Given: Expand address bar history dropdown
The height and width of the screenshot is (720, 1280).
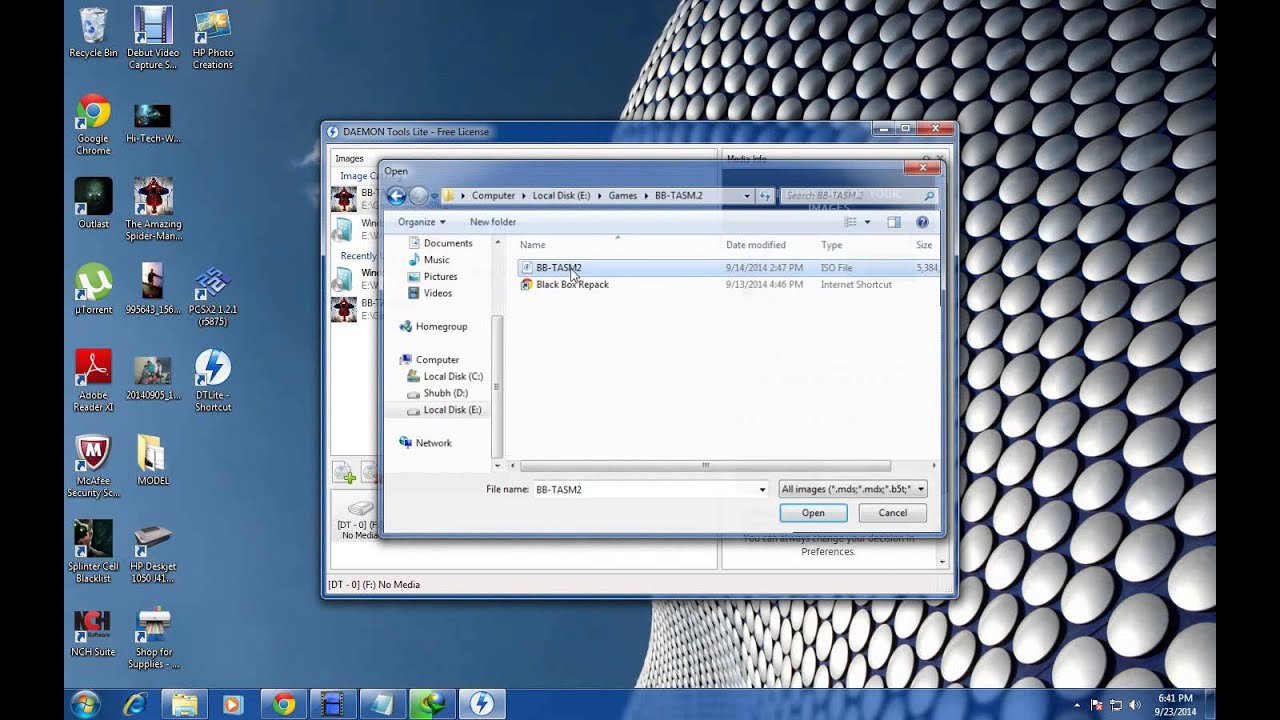Looking at the screenshot, I should (747, 196).
